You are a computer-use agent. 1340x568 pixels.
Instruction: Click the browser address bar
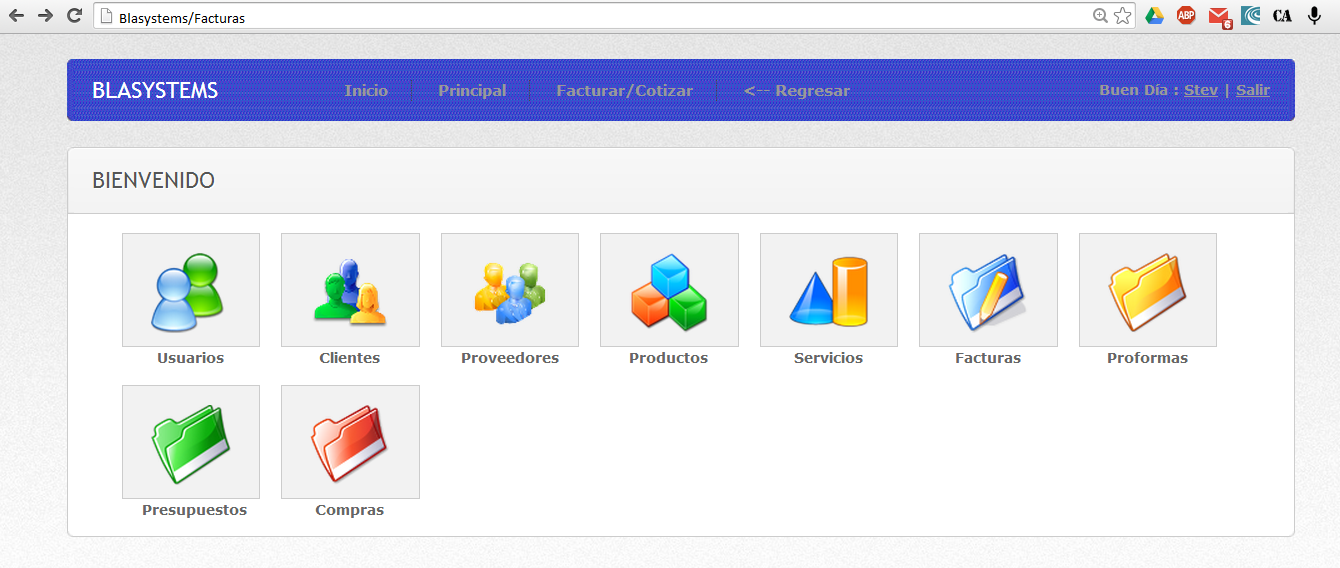point(600,17)
